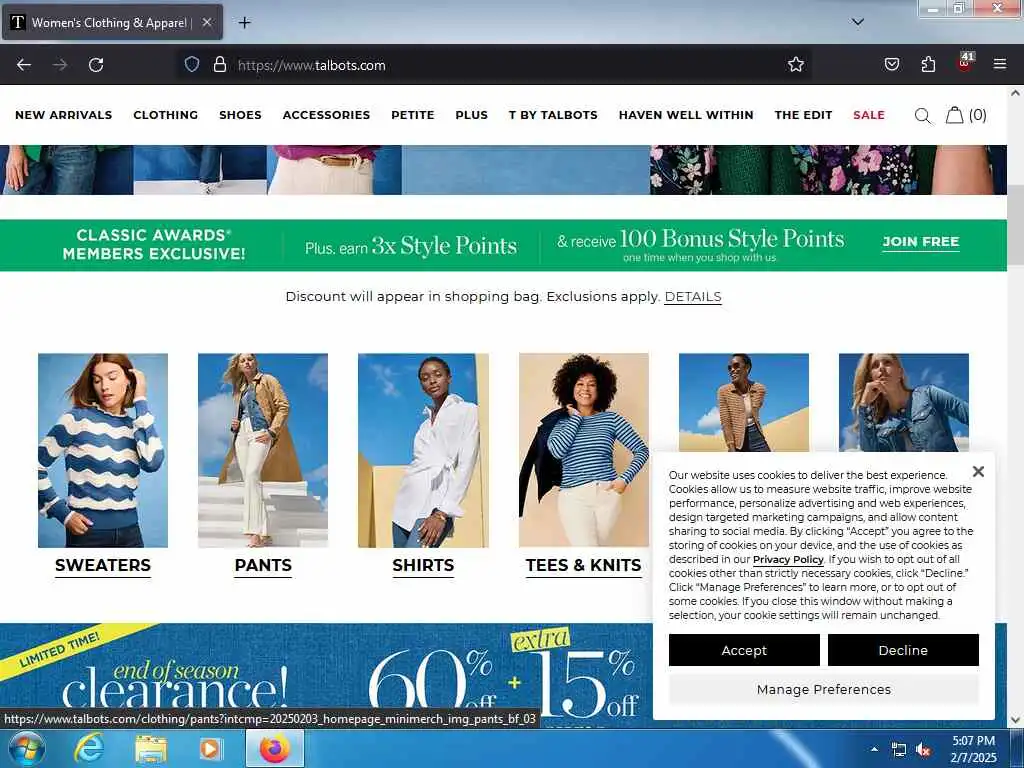Open the Windows Start button
1024x768 pixels.
[27, 748]
